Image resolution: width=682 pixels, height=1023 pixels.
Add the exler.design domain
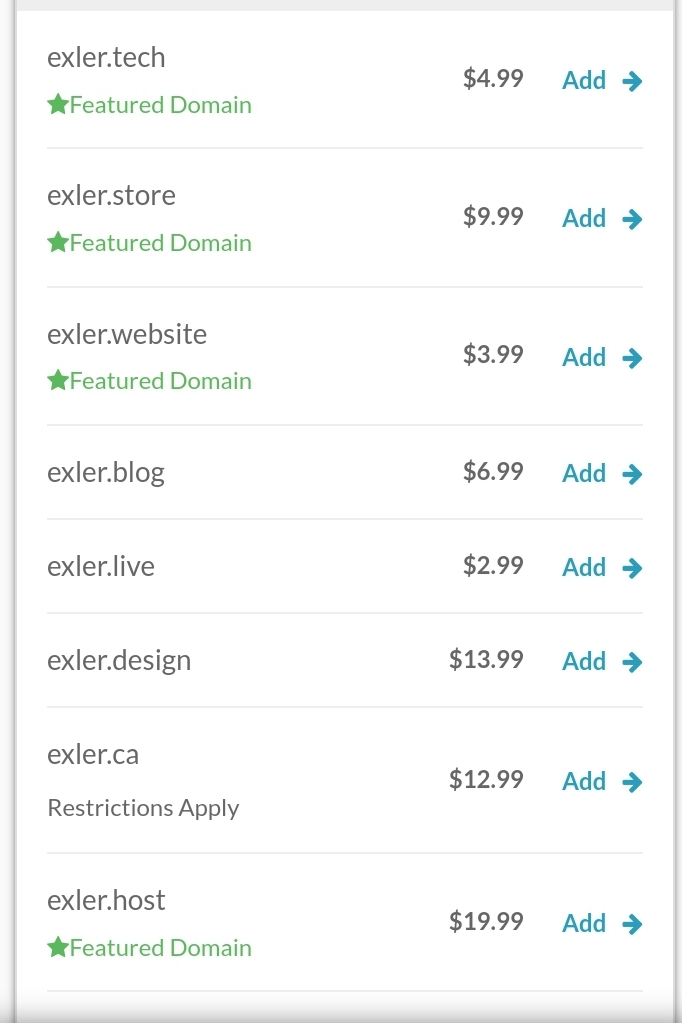coord(584,662)
